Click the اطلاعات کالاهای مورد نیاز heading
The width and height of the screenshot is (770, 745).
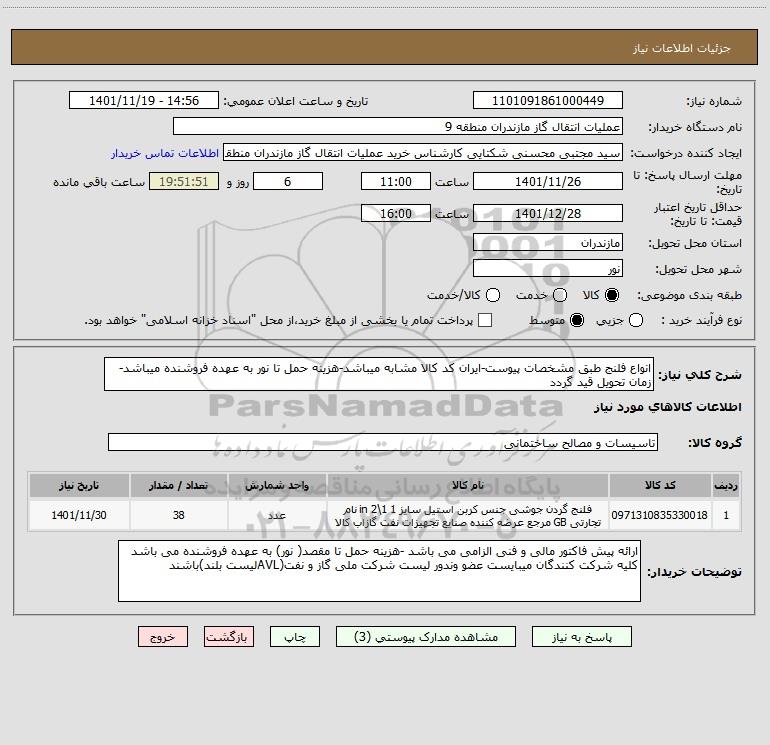(668, 407)
